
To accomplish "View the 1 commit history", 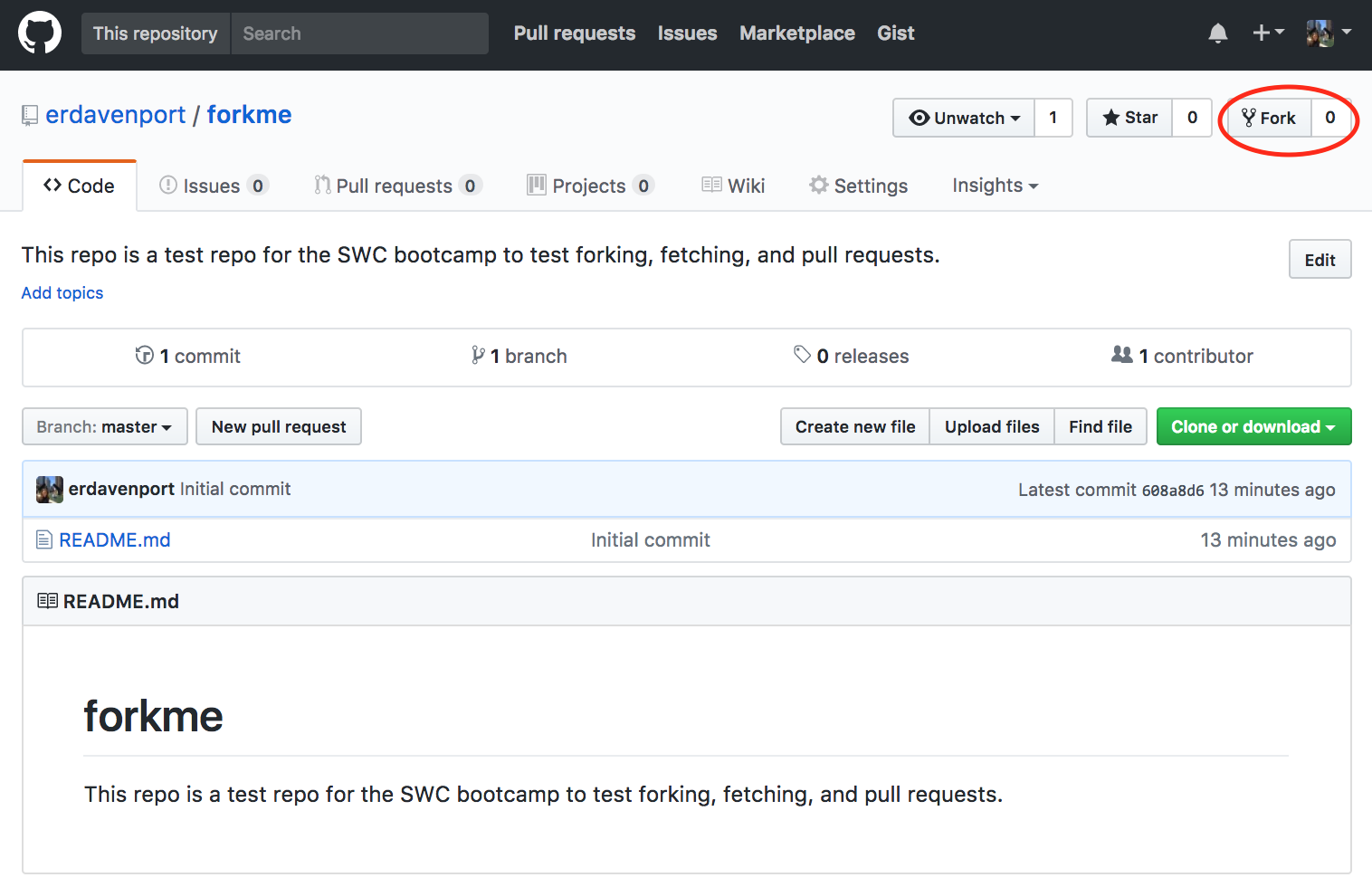I will [188, 356].
